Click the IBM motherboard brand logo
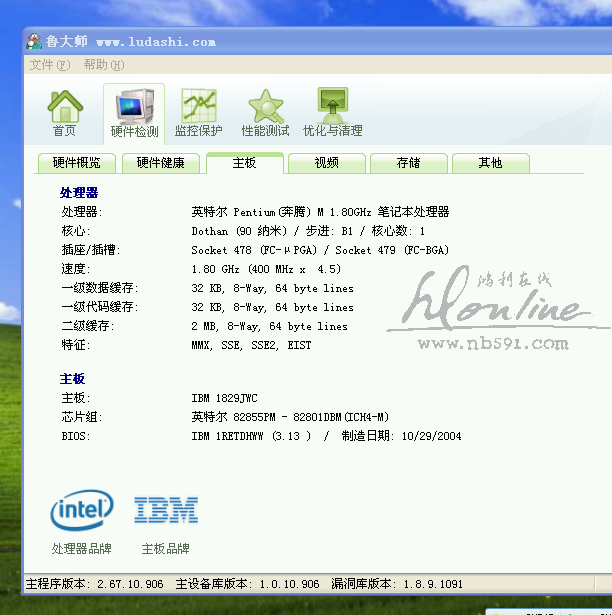 166,510
